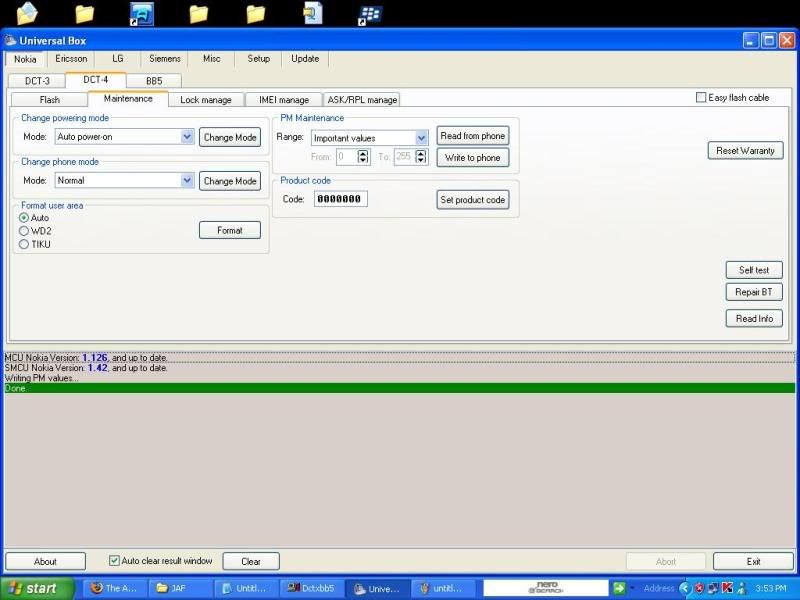Viewport: 800px width, 600px height.
Task: Open the blue square shortcut icon on the desktop
Action: (x=141, y=14)
